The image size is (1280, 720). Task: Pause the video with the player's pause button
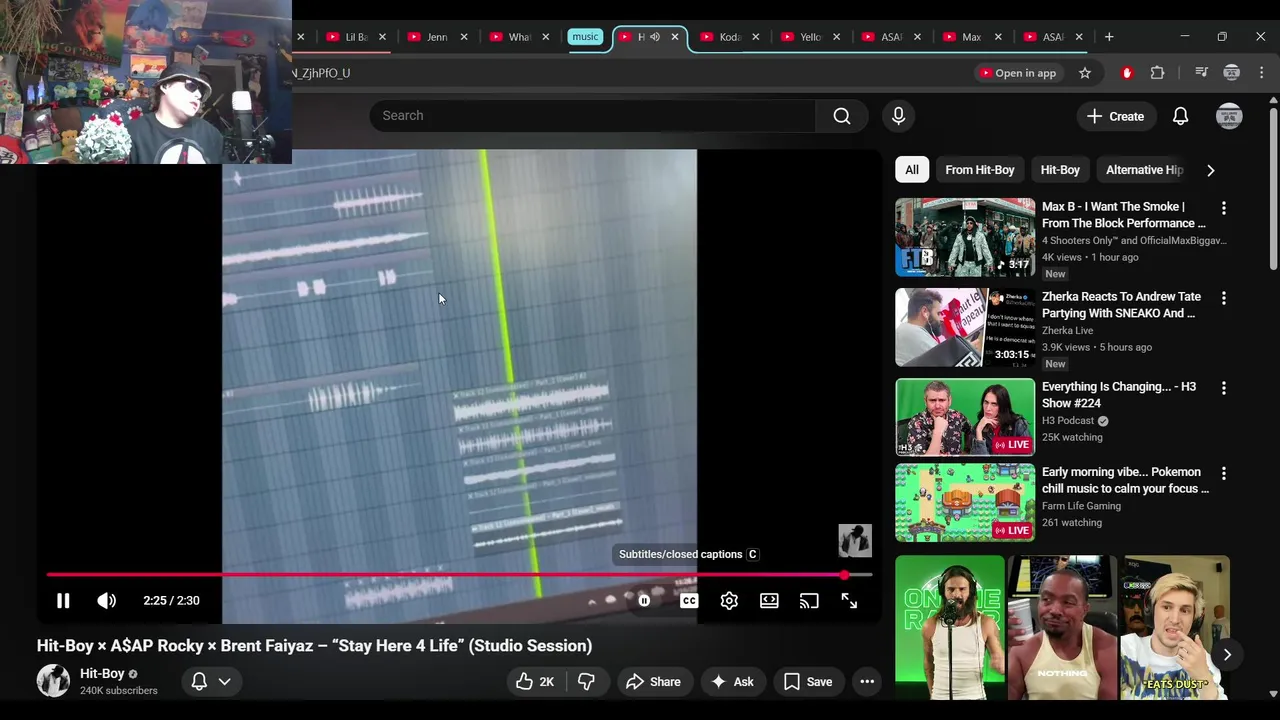62,601
